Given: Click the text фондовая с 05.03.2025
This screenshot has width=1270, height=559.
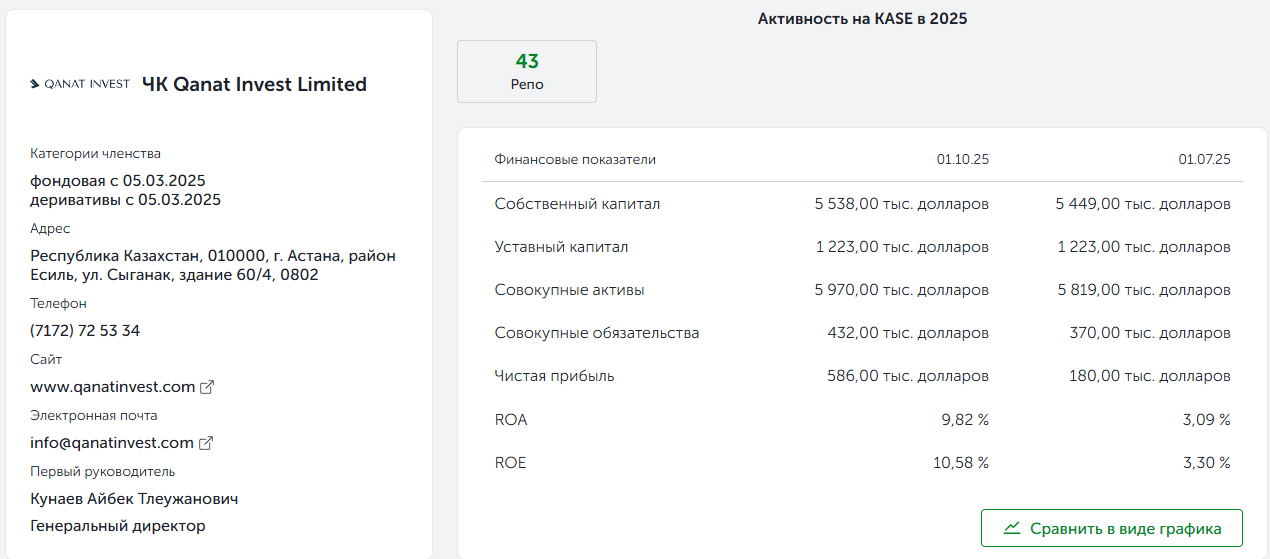Looking at the screenshot, I should [118, 181].
